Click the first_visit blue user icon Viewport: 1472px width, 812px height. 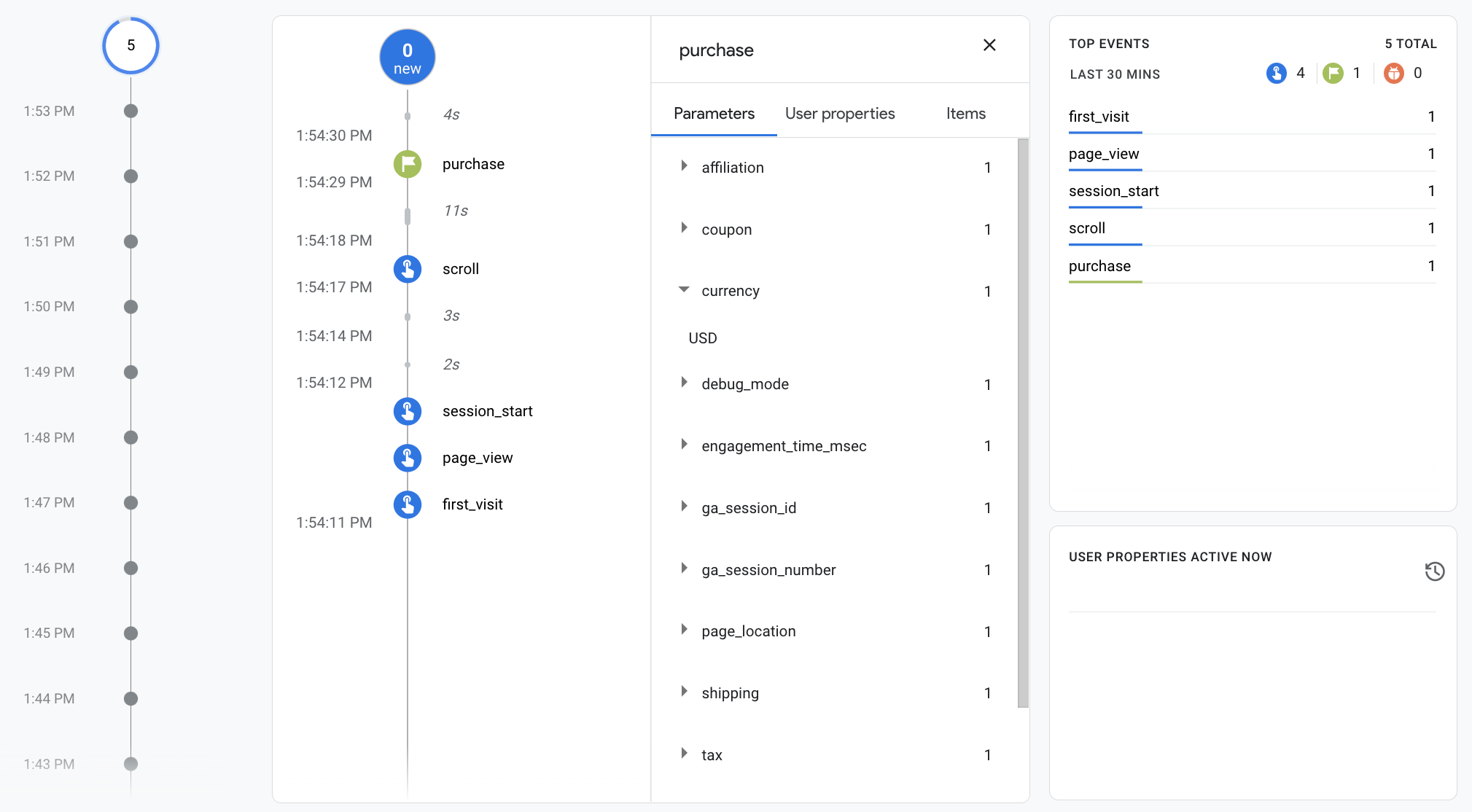409,503
